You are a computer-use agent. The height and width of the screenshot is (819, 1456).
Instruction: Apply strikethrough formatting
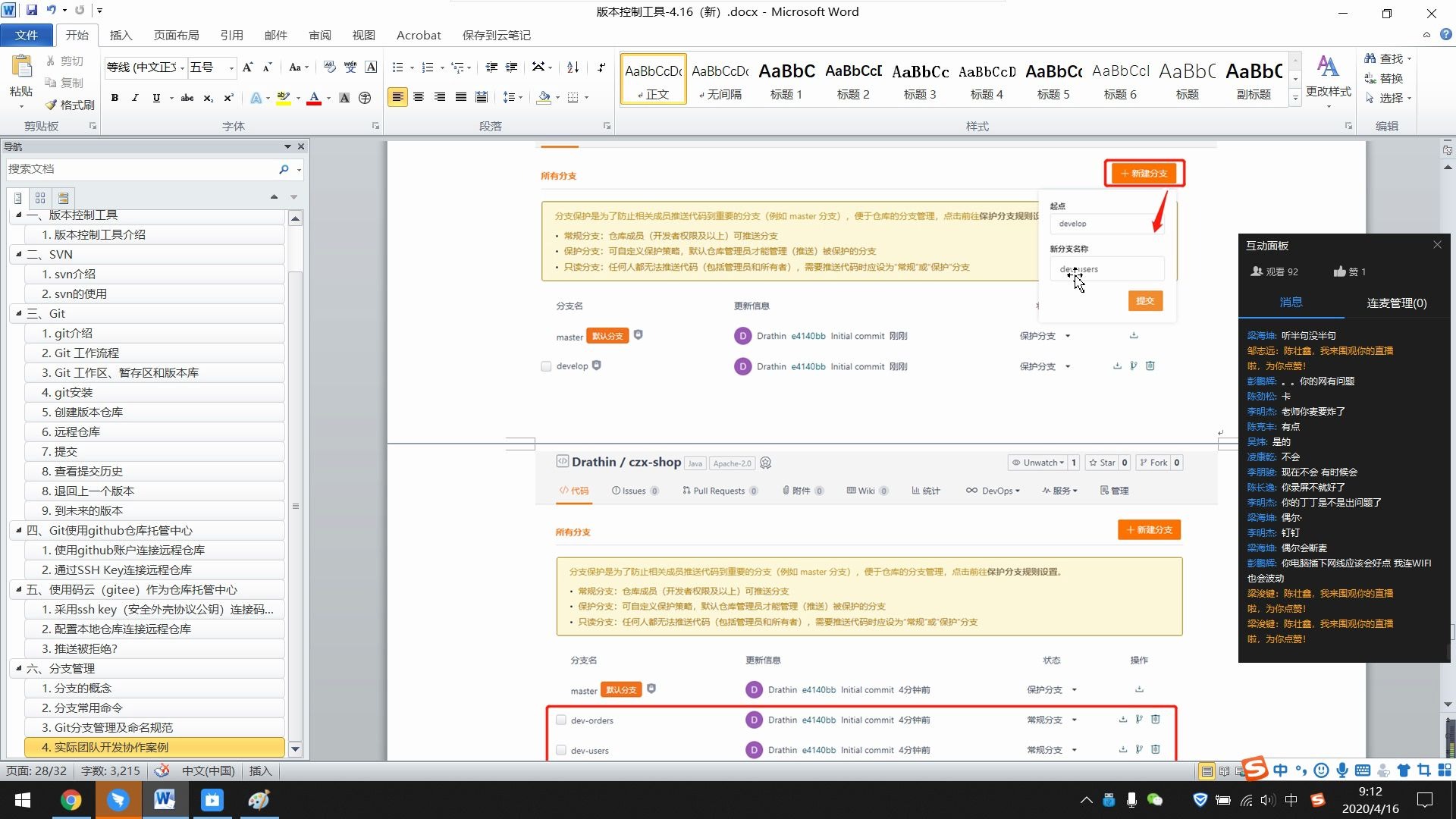[x=187, y=98]
